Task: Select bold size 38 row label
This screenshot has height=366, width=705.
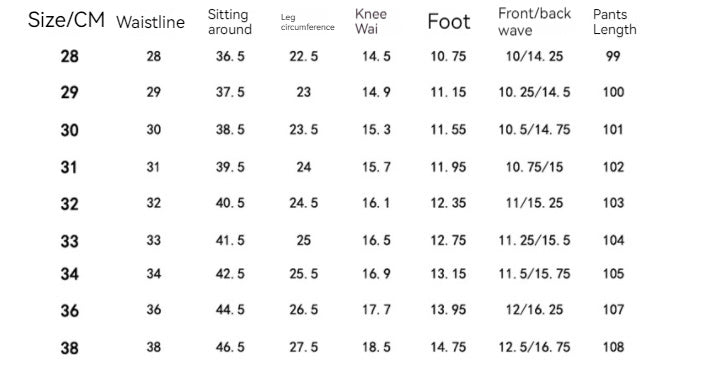Action: pyautogui.click(x=70, y=348)
